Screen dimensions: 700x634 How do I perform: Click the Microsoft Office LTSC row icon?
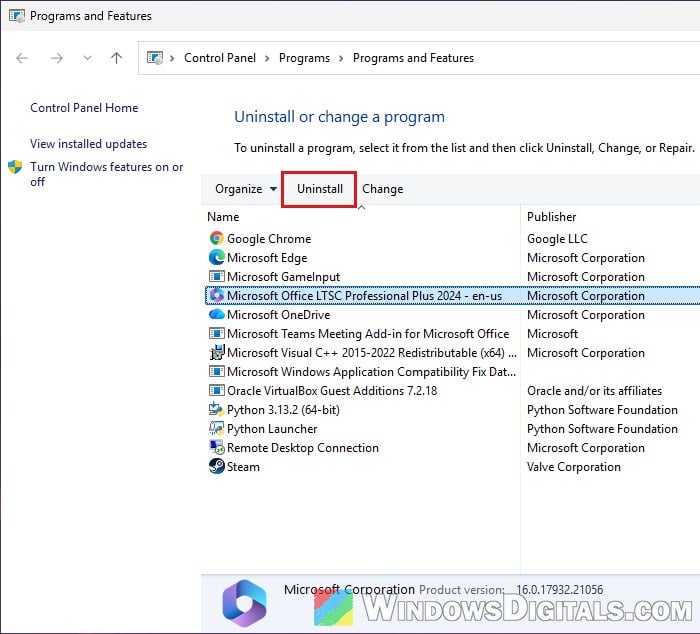tap(217, 296)
